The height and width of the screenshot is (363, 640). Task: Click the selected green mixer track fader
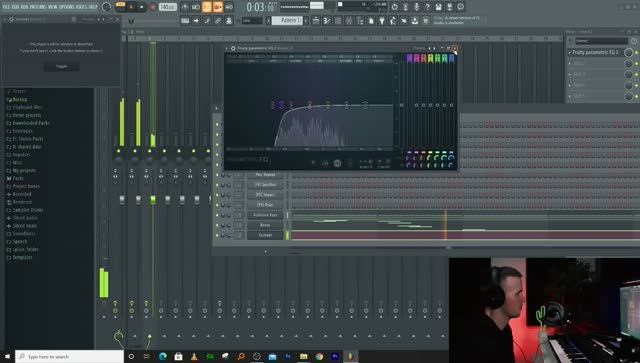(x=153, y=200)
